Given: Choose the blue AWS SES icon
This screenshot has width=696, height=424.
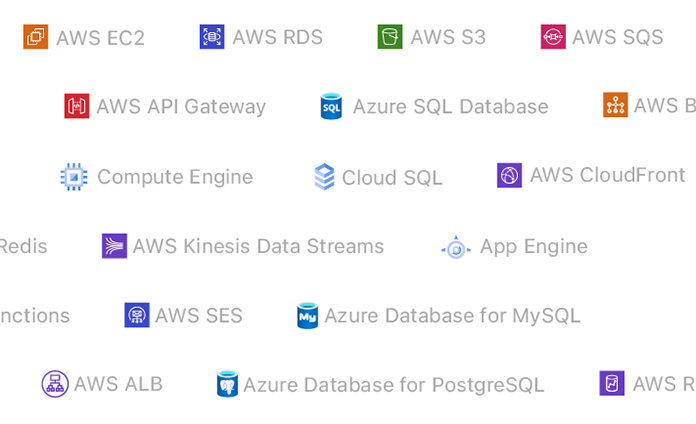Looking at the screenshot, I should click(137, 315).
